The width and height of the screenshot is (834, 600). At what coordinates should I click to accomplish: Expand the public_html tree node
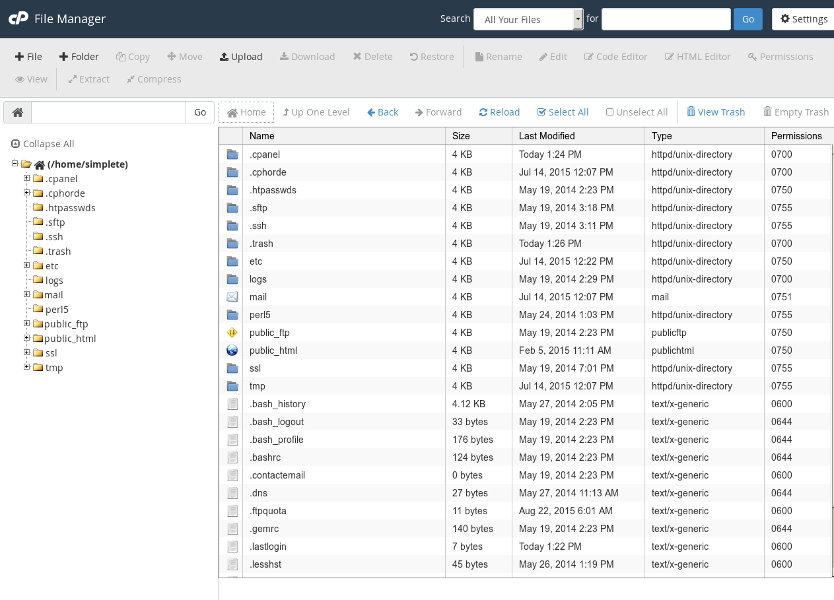(x=27, y=338)
